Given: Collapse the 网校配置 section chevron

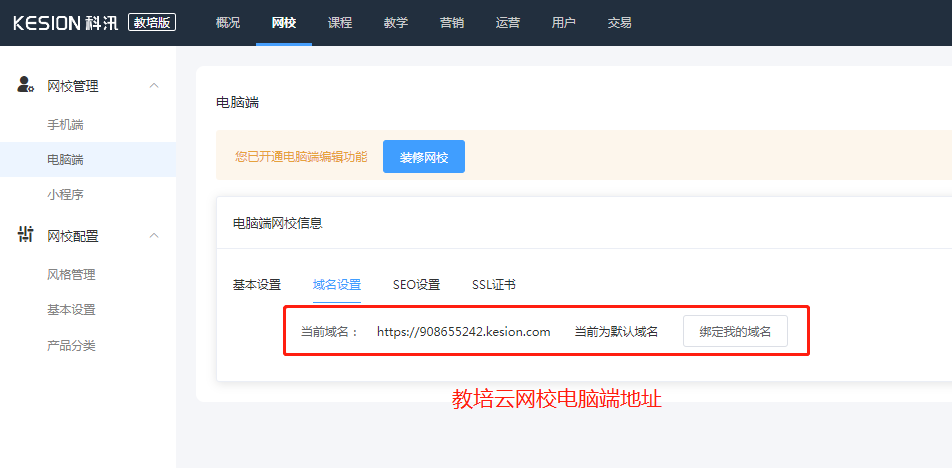Looking at the screenshot, I should point(154,235).
